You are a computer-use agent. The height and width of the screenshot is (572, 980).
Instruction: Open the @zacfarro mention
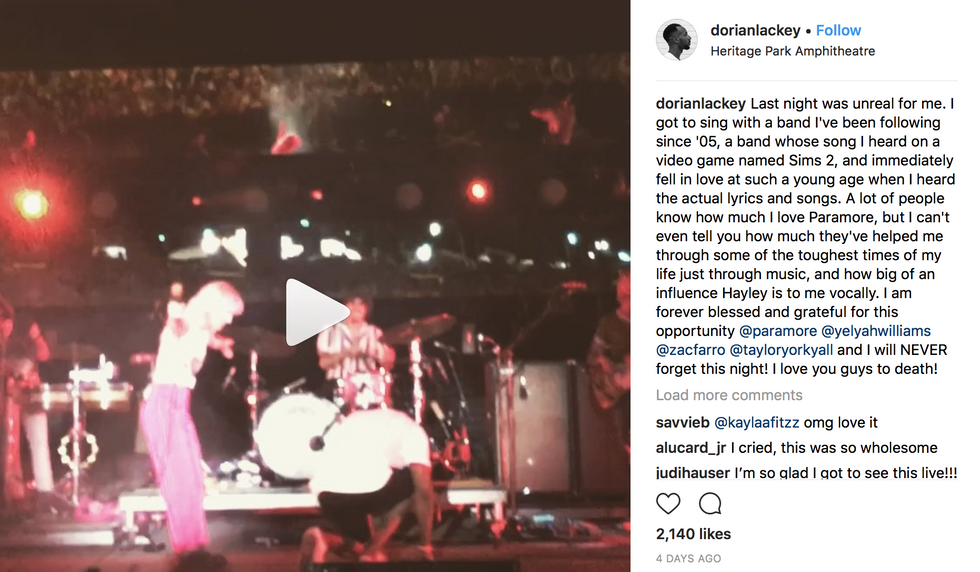[691, 349]
